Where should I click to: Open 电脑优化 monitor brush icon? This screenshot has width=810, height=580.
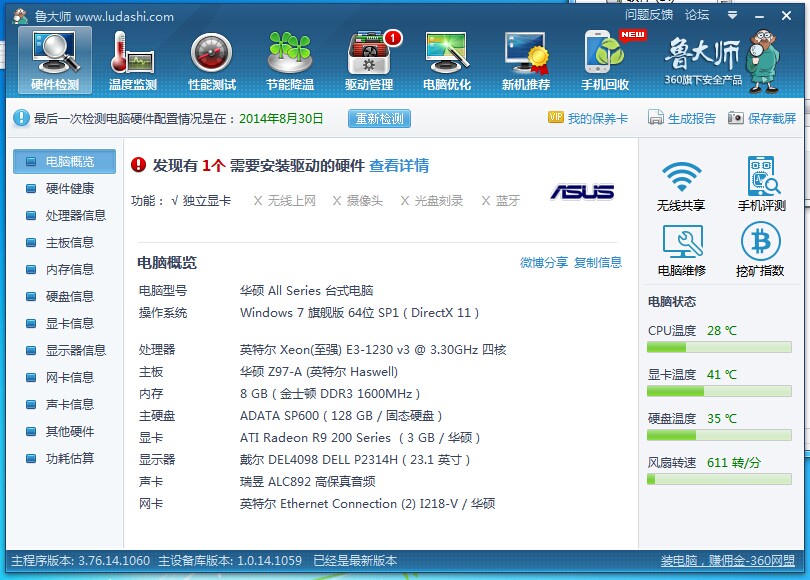point(447,60)
